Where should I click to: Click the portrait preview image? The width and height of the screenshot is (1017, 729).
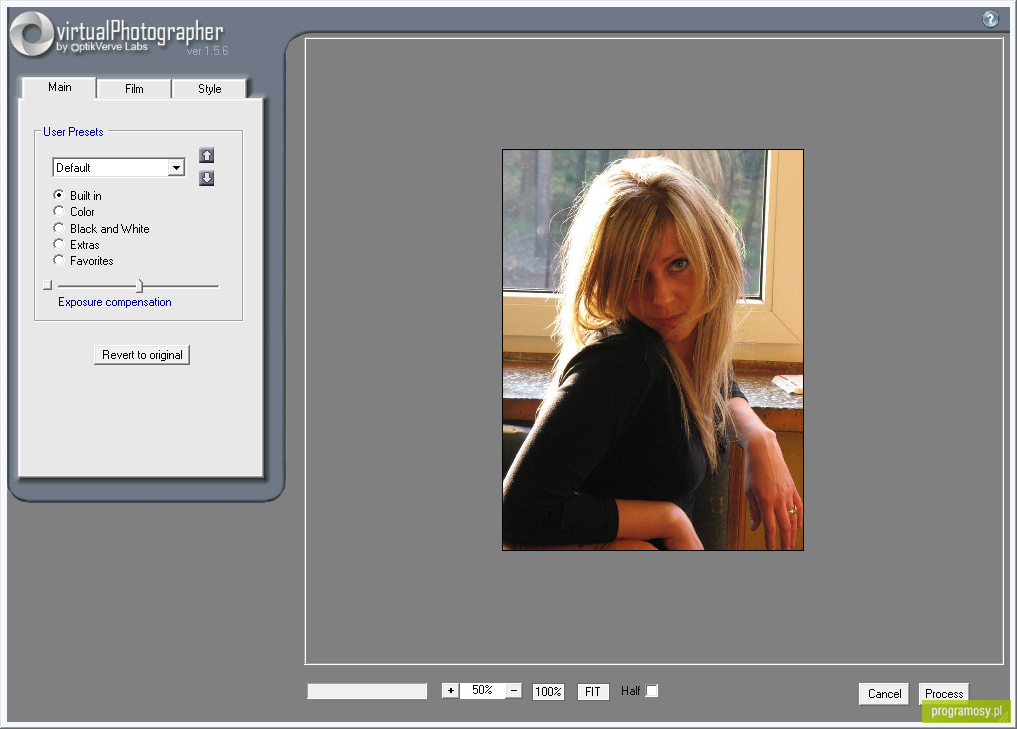[652, 350]
